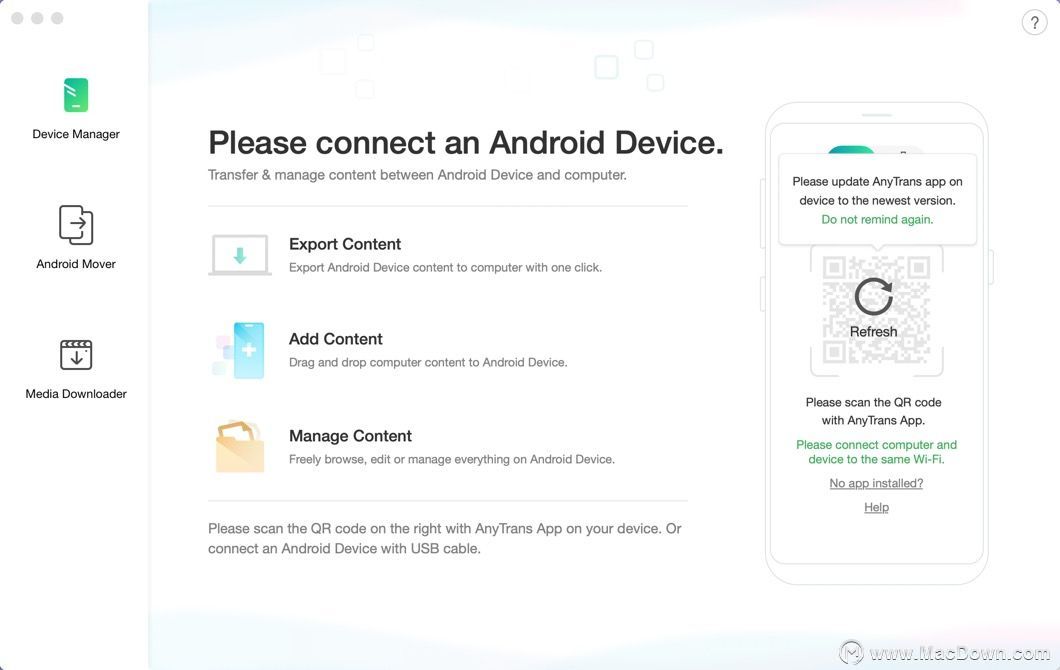This screenshot has height=670, width=1060.
Task: Click the Refresh label over QR code
Action: pyautogui.click(x=873, y=331)
